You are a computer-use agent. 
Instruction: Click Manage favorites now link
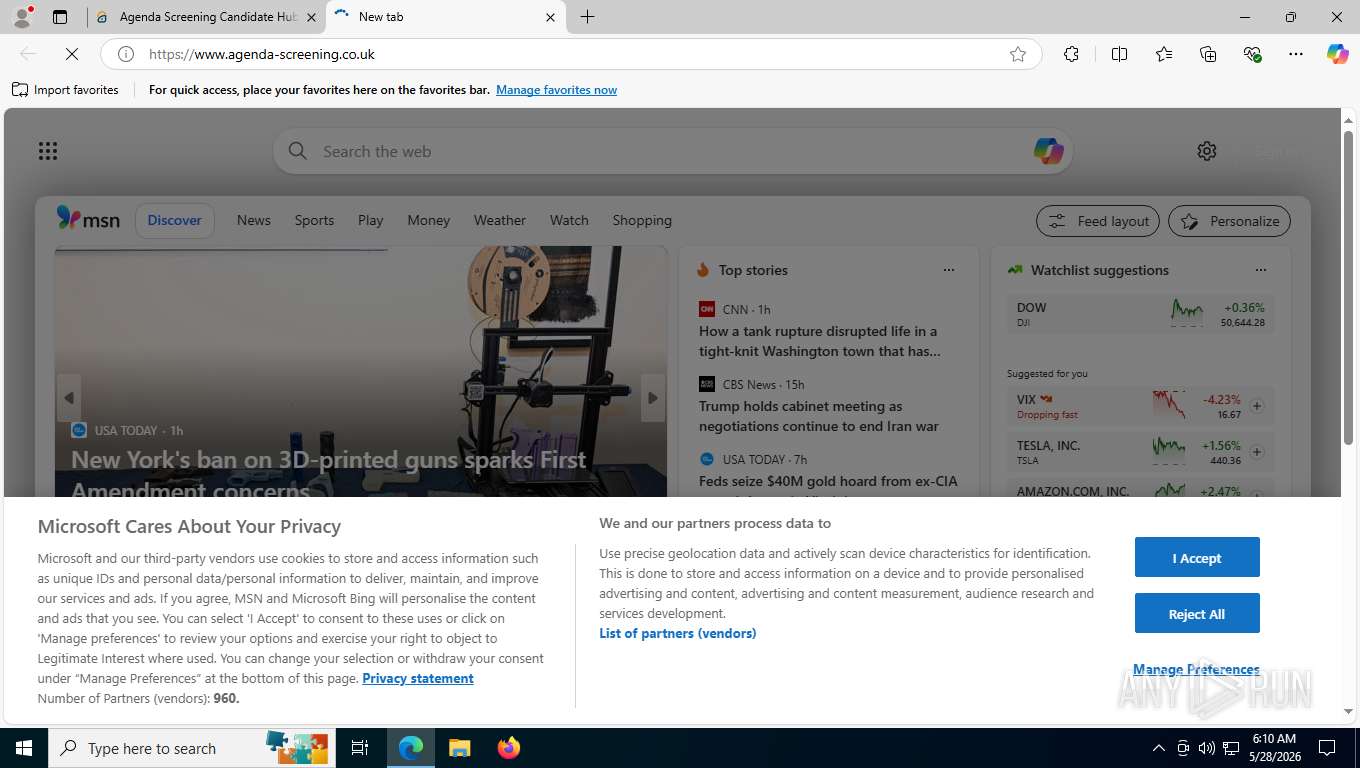(556, 90)
